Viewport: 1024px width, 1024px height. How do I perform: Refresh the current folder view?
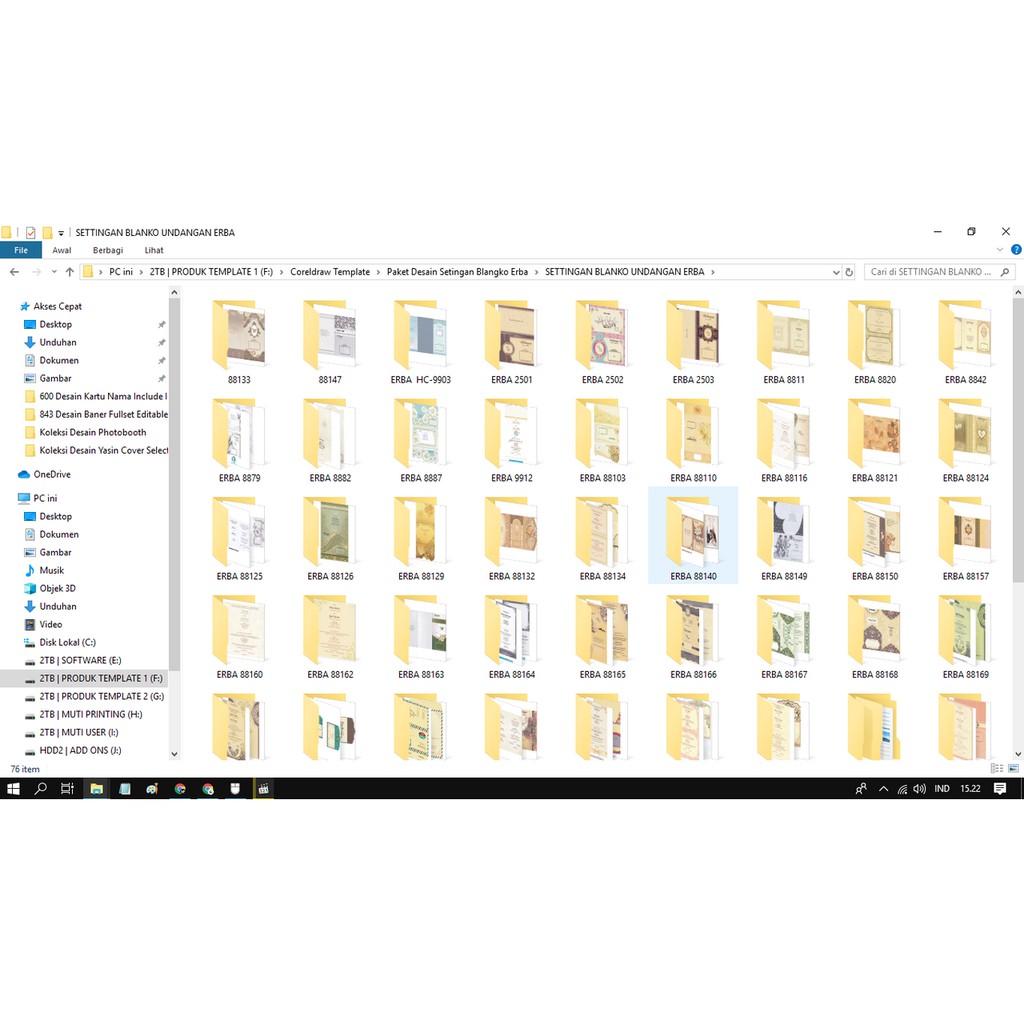(x=849, y=272)
